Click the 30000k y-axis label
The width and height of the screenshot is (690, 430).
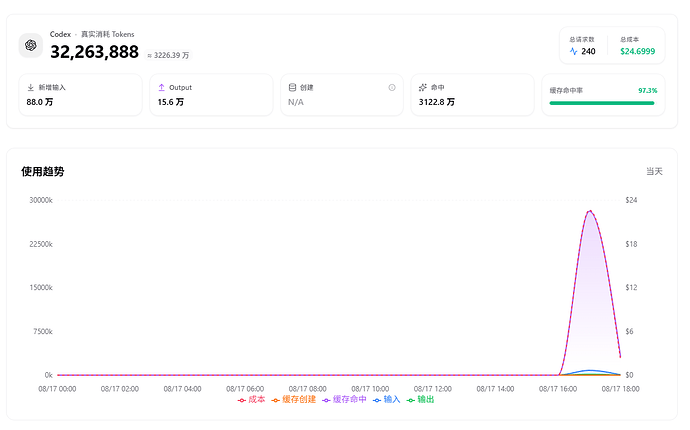pyautogui.click(x=41, y=200)
